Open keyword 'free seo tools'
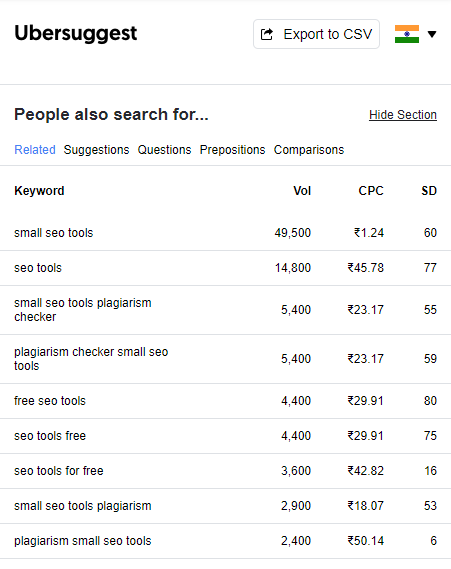Screen dimensions: 451x569 (x=50, y=401)
